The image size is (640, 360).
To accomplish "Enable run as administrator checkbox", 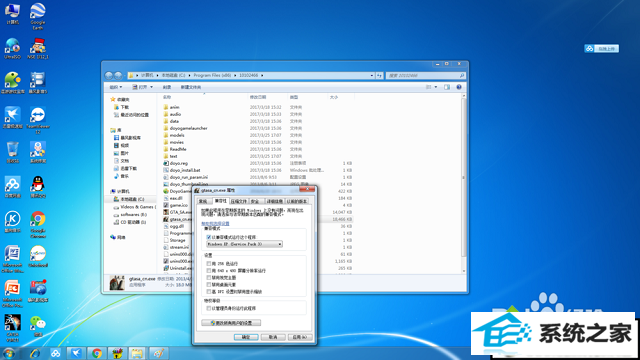I will [209, 308].
